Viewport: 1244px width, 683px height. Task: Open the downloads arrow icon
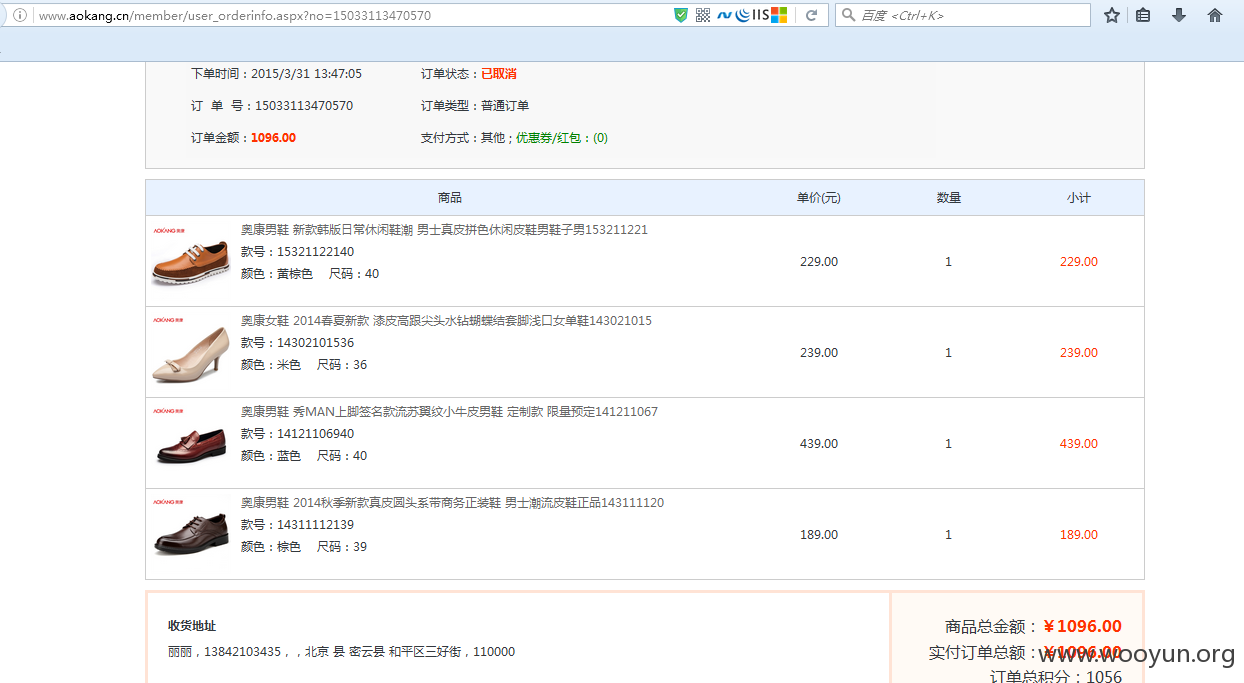pos(1179,15)
